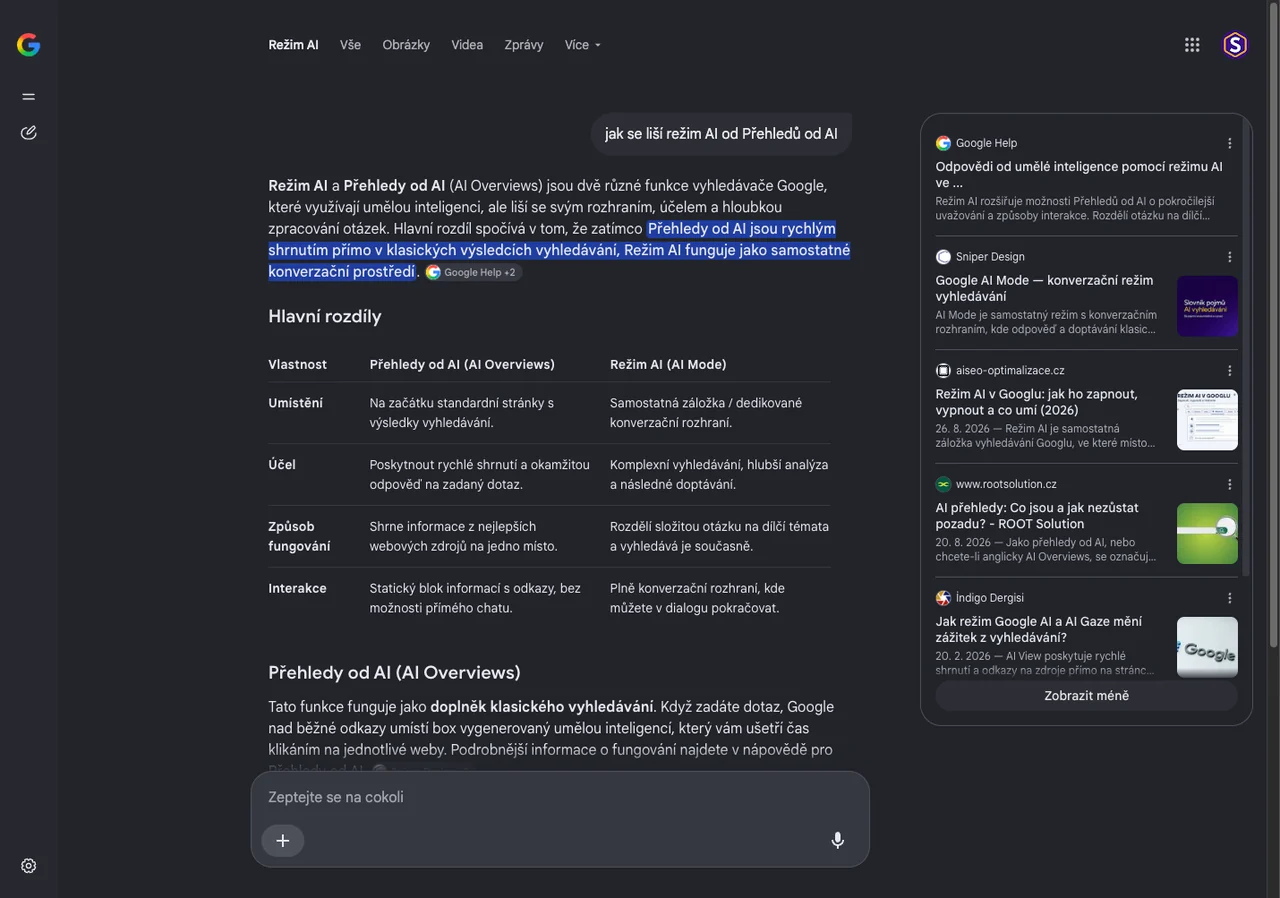Viewport: 1280px width, 898px height.
Task: Open options menu for the www.rootsolution.cz source
Action: tap(1230, 484)
